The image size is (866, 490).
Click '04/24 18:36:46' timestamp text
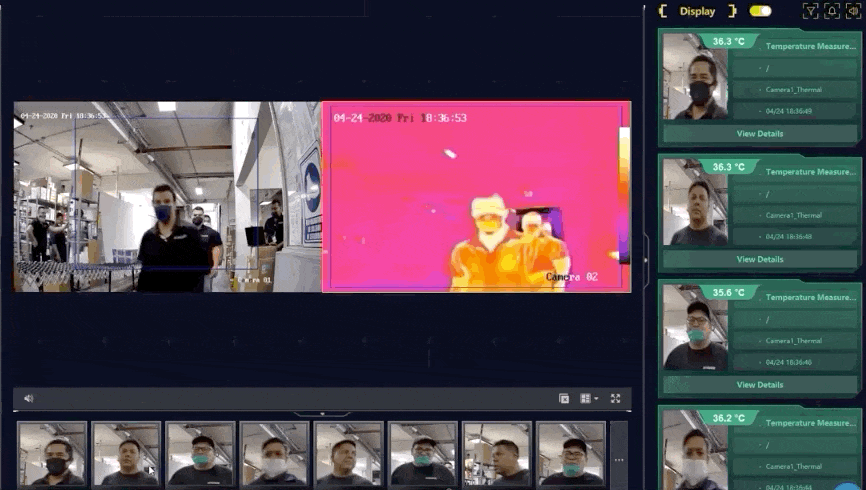click(789, 362)
